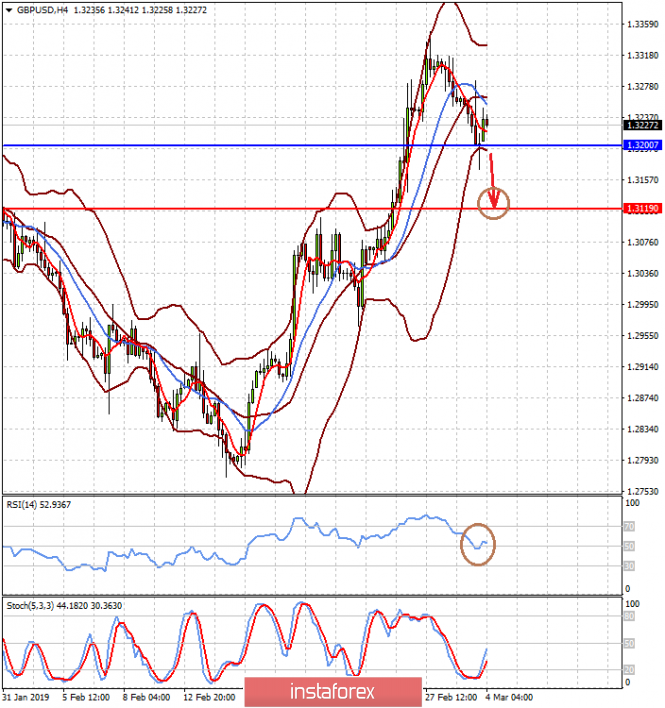The height and width of the screenshot is (708, 665).
Task: Click the 12 Feb 20:00 time label
Action: pyautogui.click(x=209, y=698)
